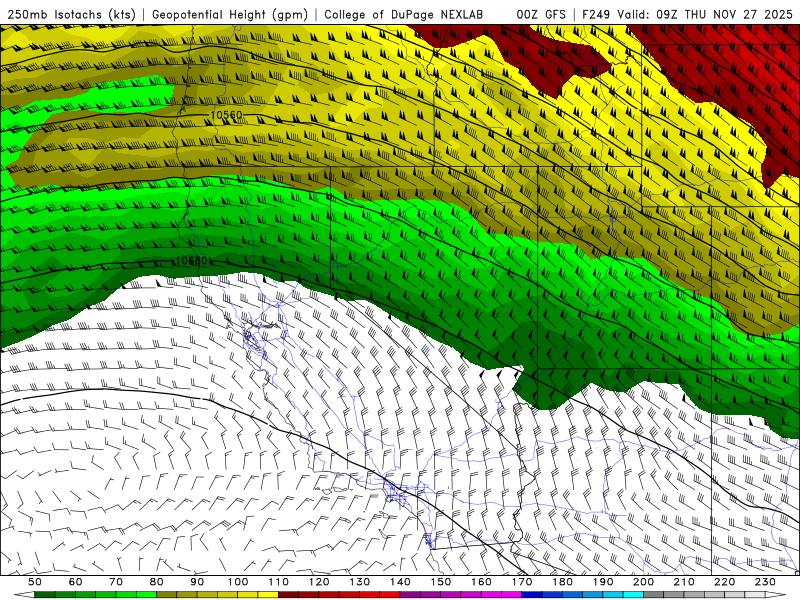This screenshot has width=800, height=600.
Task: Click the 210 value on the color scale
Action: pyautogui.click(x=685, y=582)
